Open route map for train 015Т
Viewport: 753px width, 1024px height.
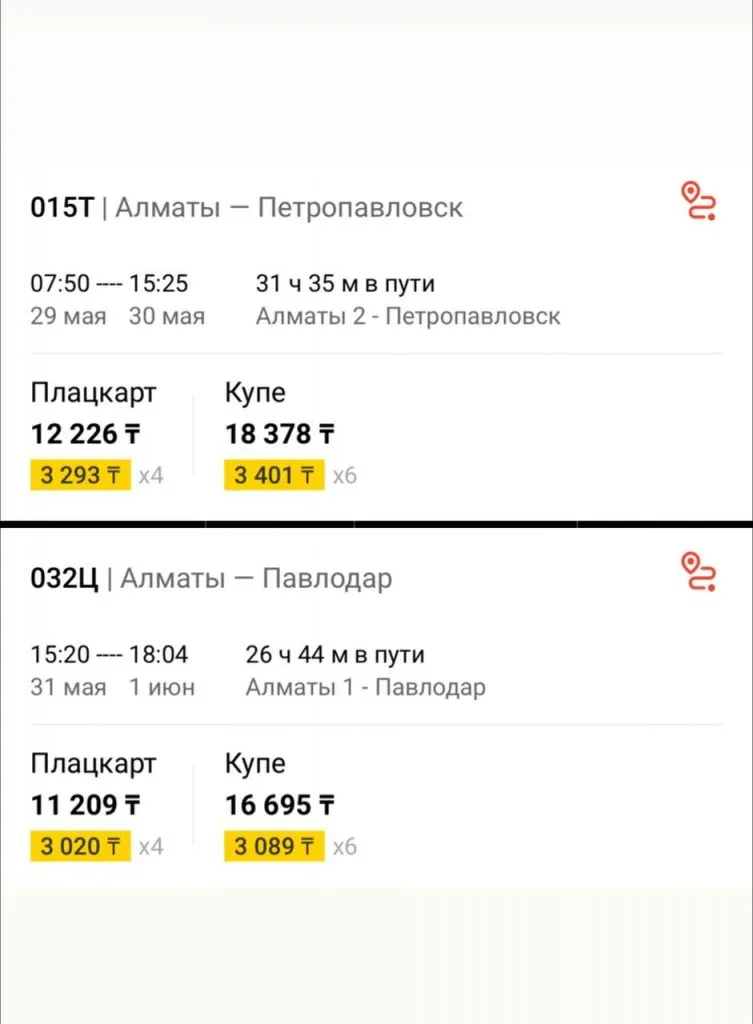(698, 200)
